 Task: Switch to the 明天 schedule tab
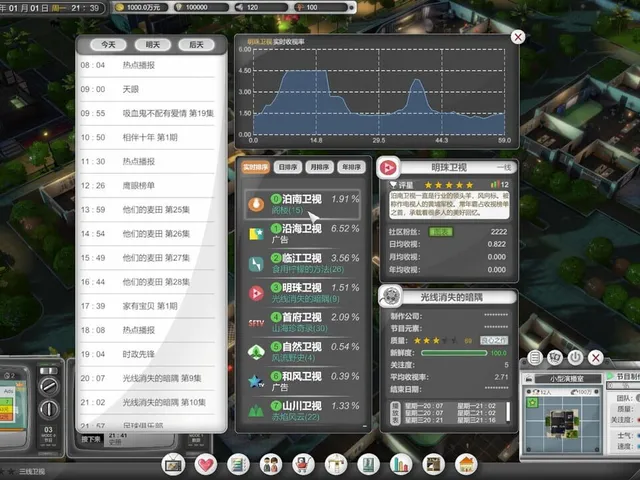click(x=153, y=44)
